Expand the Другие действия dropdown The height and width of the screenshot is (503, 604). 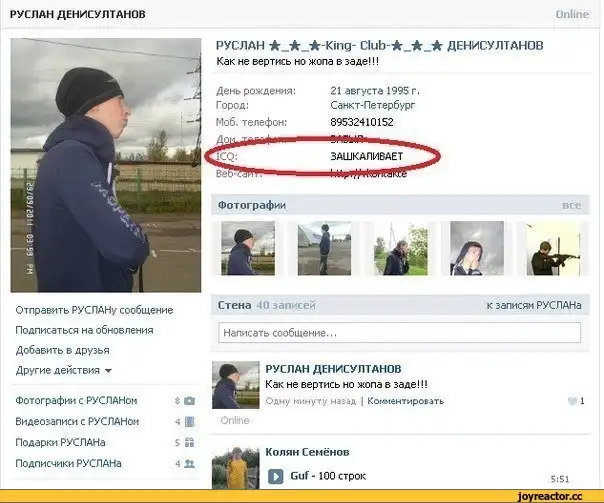click(x=64, y=370)
